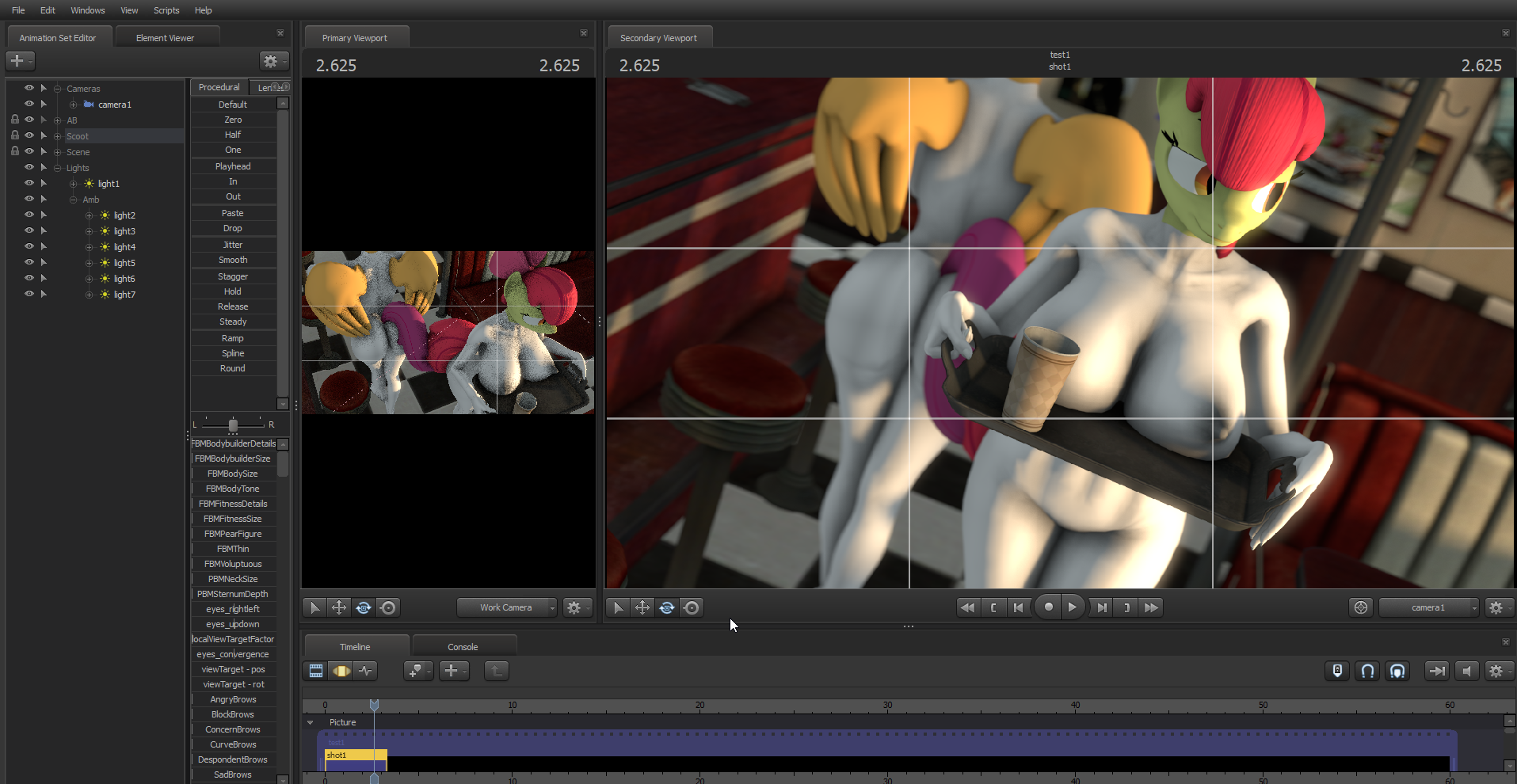1517x784 pixels.
Task: Toggle visibility eye for light1
Action: [x=29, y=183]
